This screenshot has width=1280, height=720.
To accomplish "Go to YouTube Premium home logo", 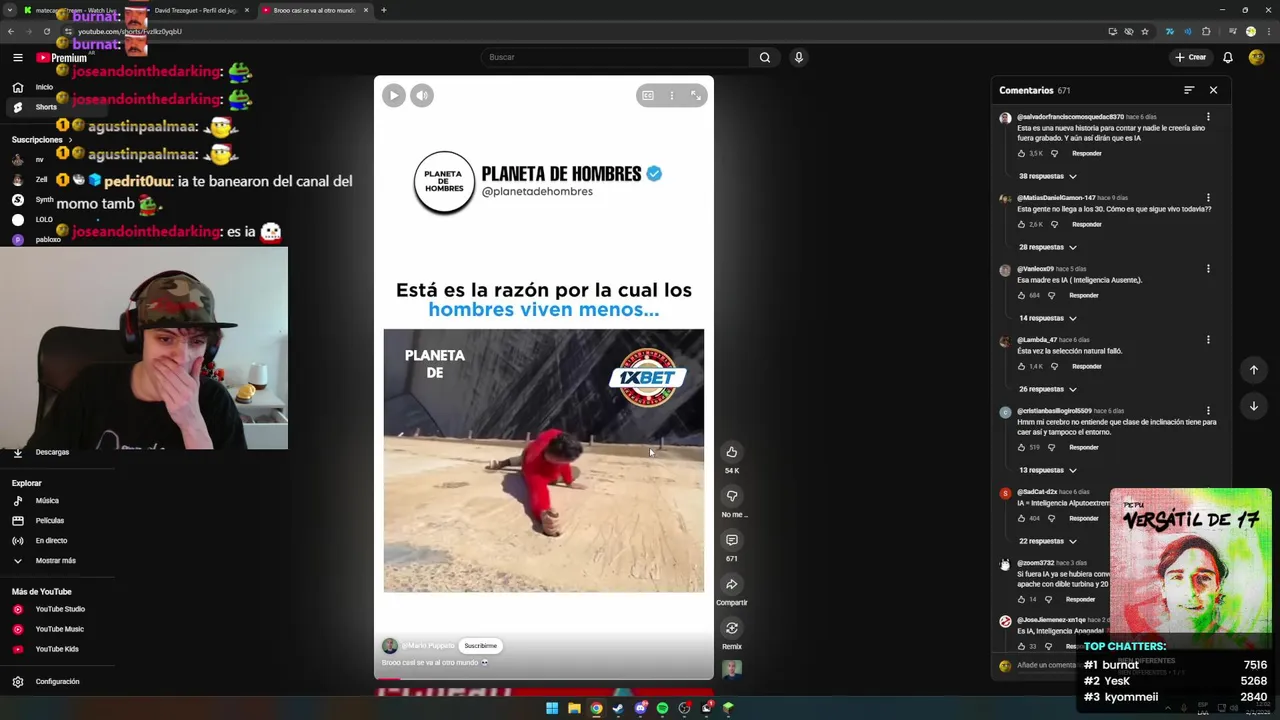I will pyautogui.click(x=62, y=58).
